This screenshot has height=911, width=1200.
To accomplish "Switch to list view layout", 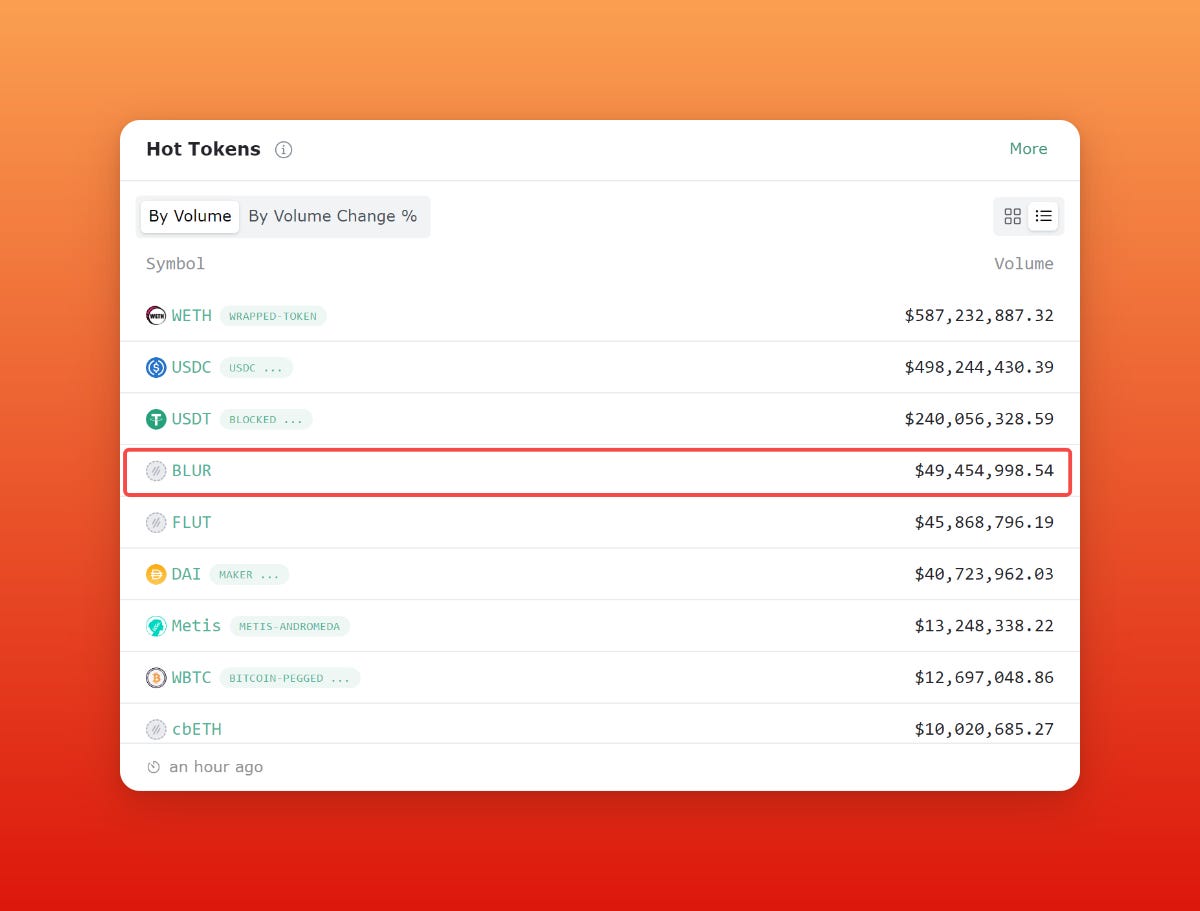I will point(1043,216).
